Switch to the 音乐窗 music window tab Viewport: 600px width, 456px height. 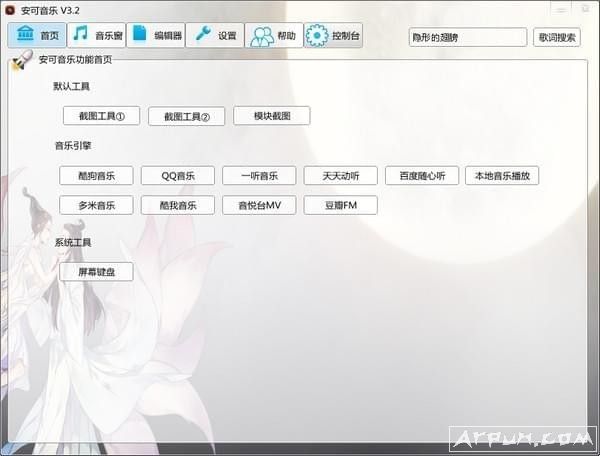point(96,36)
